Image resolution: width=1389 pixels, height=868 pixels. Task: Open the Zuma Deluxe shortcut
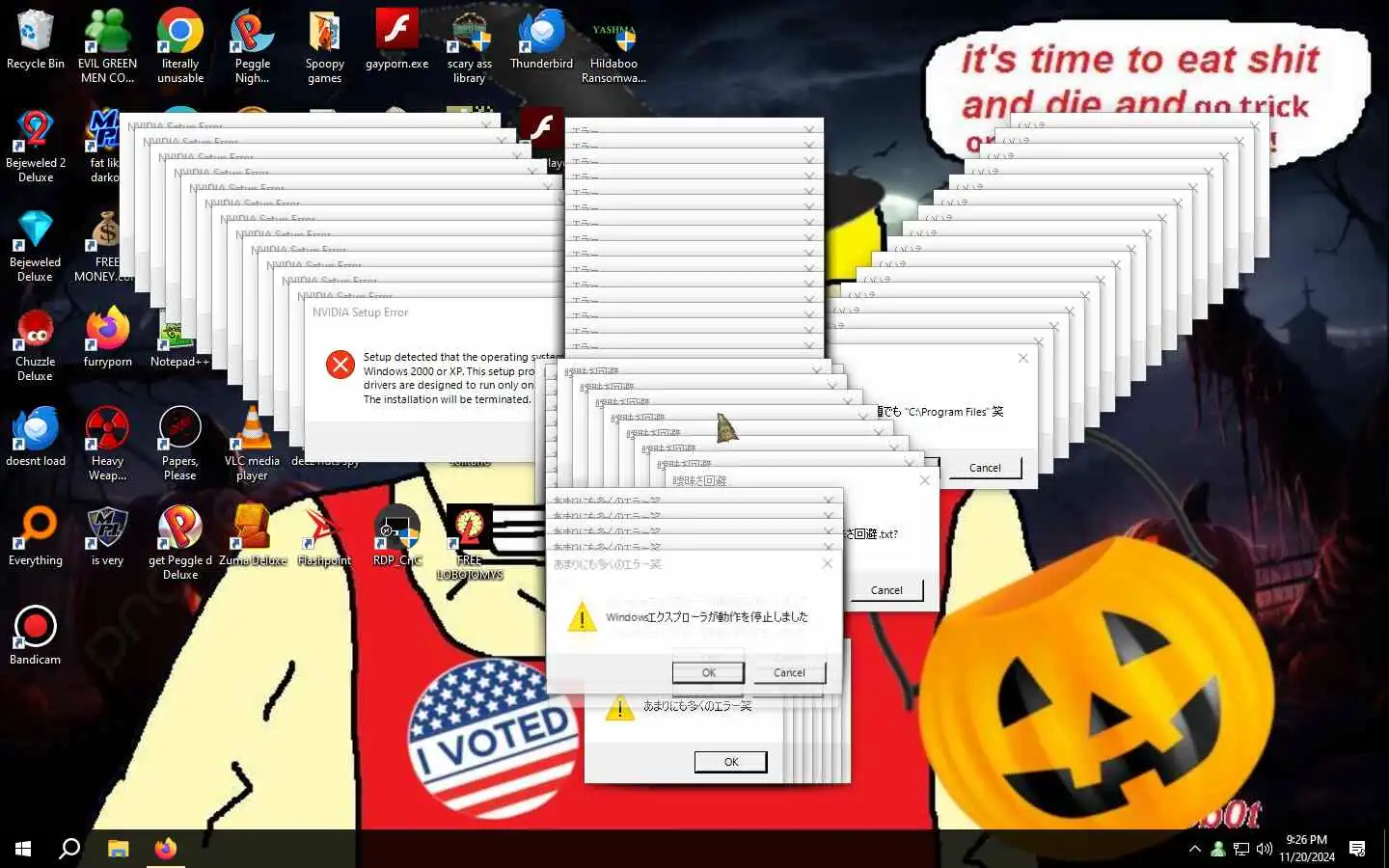click(253, 536)
